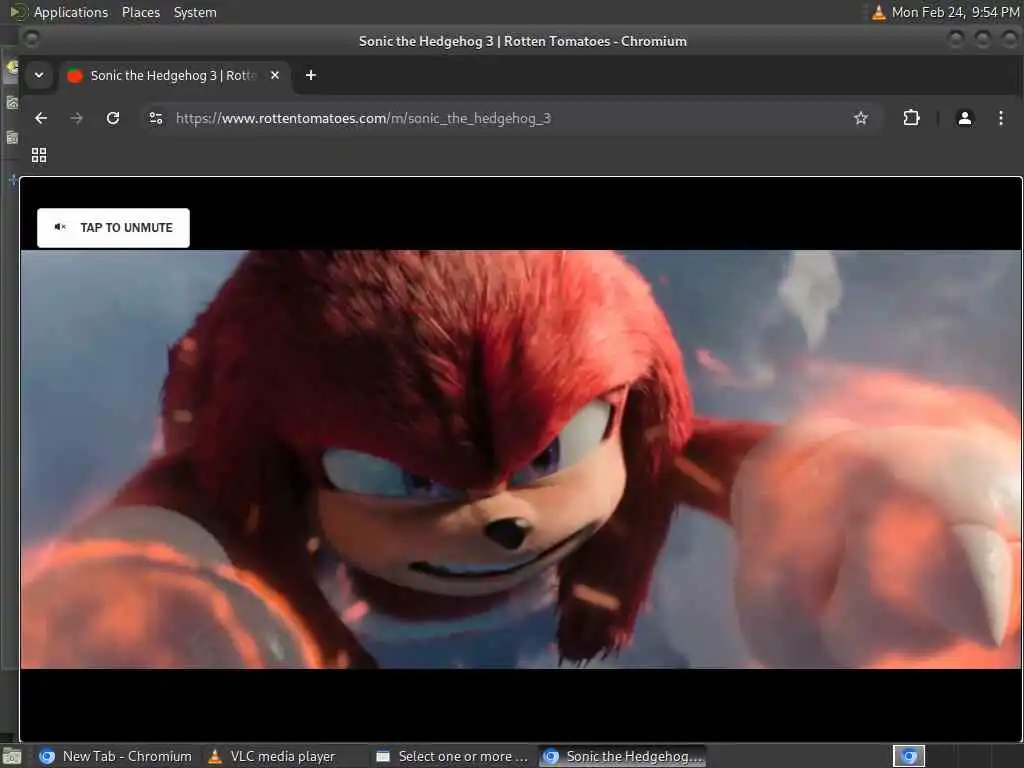Open Chromium three-dot menu
This screenshot has height=768, width=1024.
[1000, 118]
